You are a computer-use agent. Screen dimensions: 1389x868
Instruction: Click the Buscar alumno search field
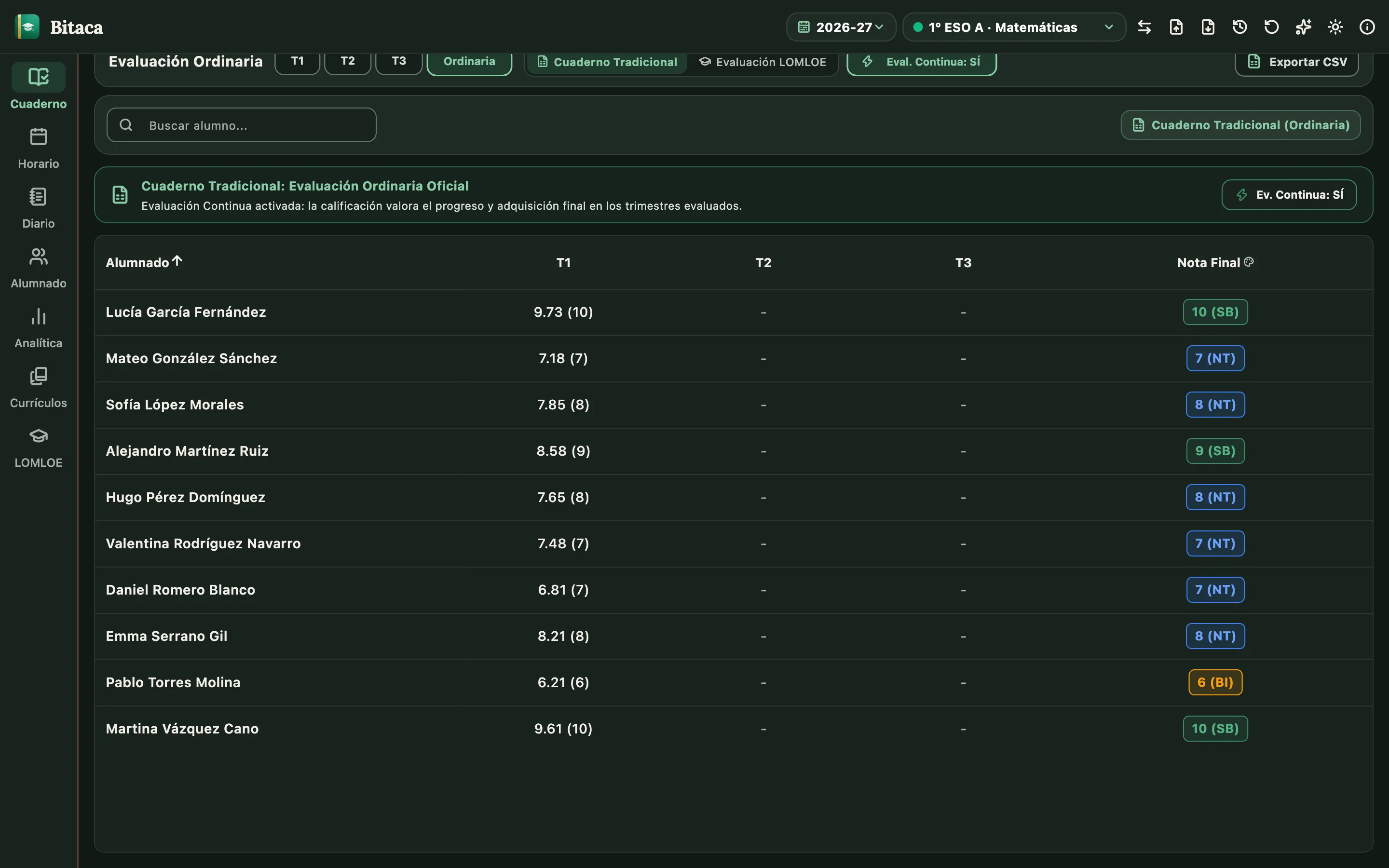coord(242,125)
